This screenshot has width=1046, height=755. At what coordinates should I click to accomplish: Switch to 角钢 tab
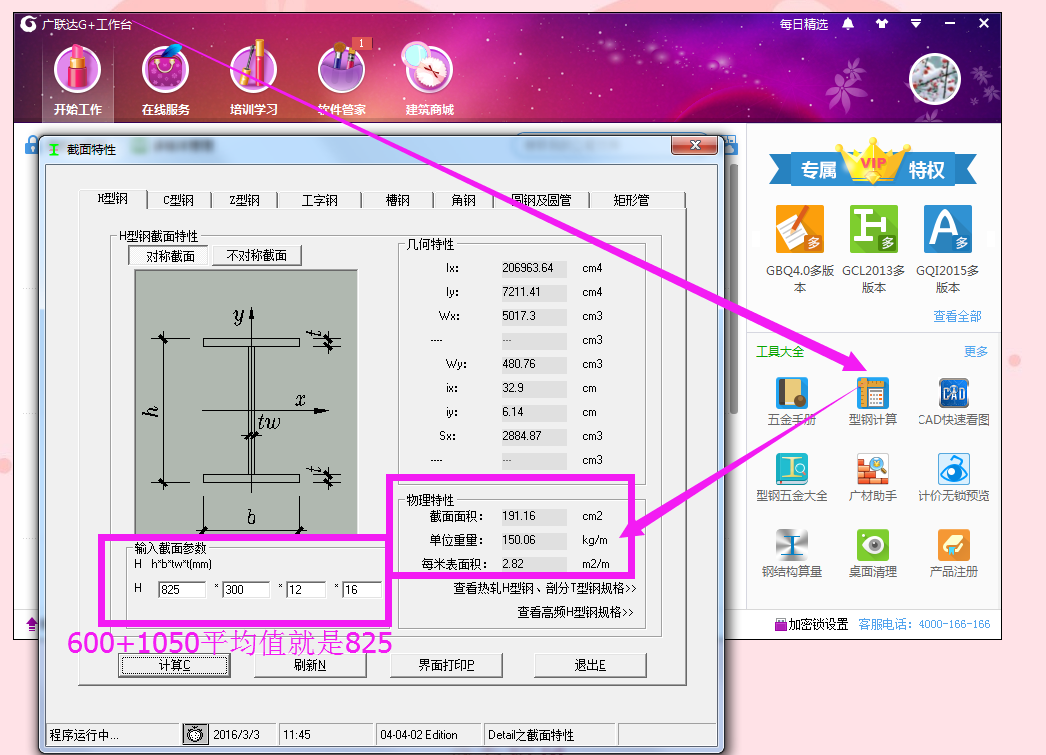pyautogui.click(x=464, y=200)
